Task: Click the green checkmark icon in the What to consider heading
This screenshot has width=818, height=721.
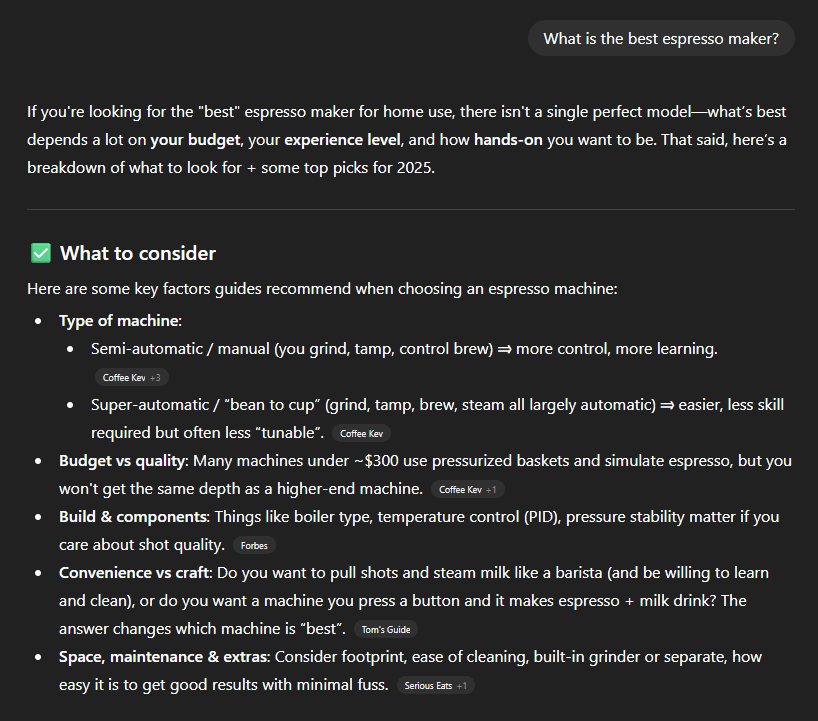Action: coord(40,252)
